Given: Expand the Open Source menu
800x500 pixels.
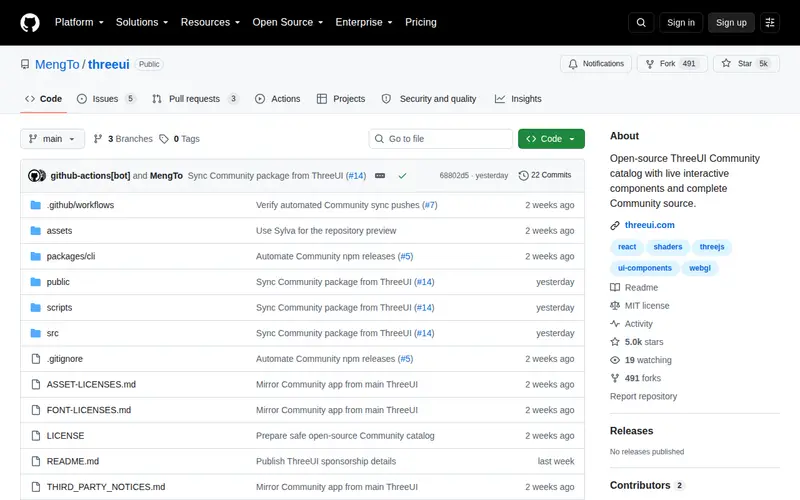Looking at the screenshot, I should pos(288,22).
